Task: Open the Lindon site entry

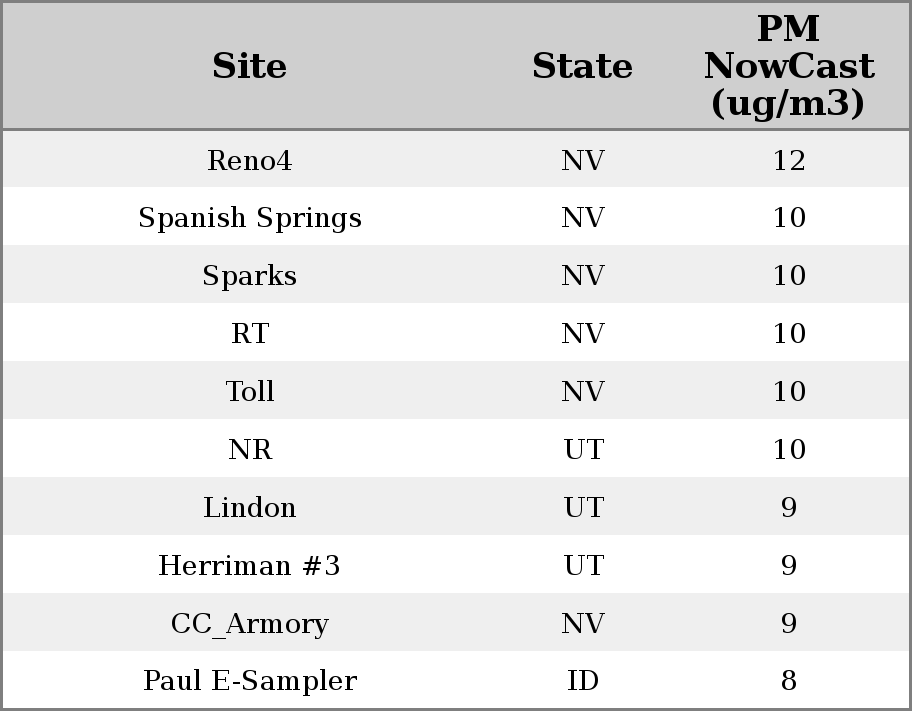Action: 249,508
